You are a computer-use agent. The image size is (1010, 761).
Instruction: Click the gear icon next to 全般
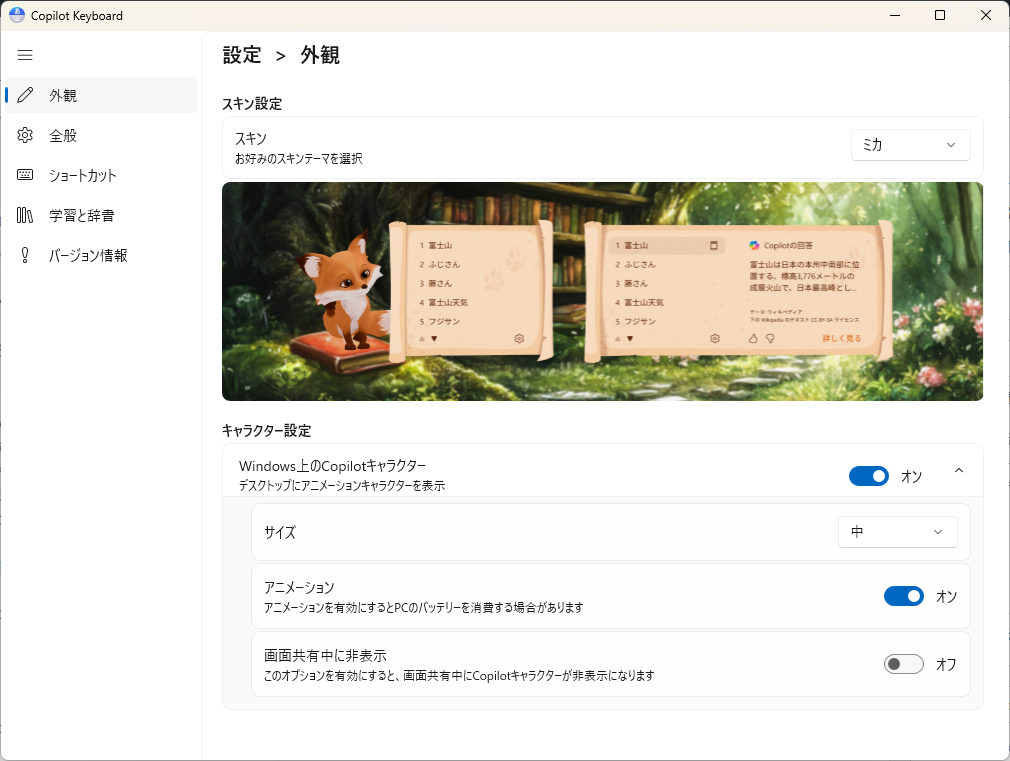click(25, 135)
